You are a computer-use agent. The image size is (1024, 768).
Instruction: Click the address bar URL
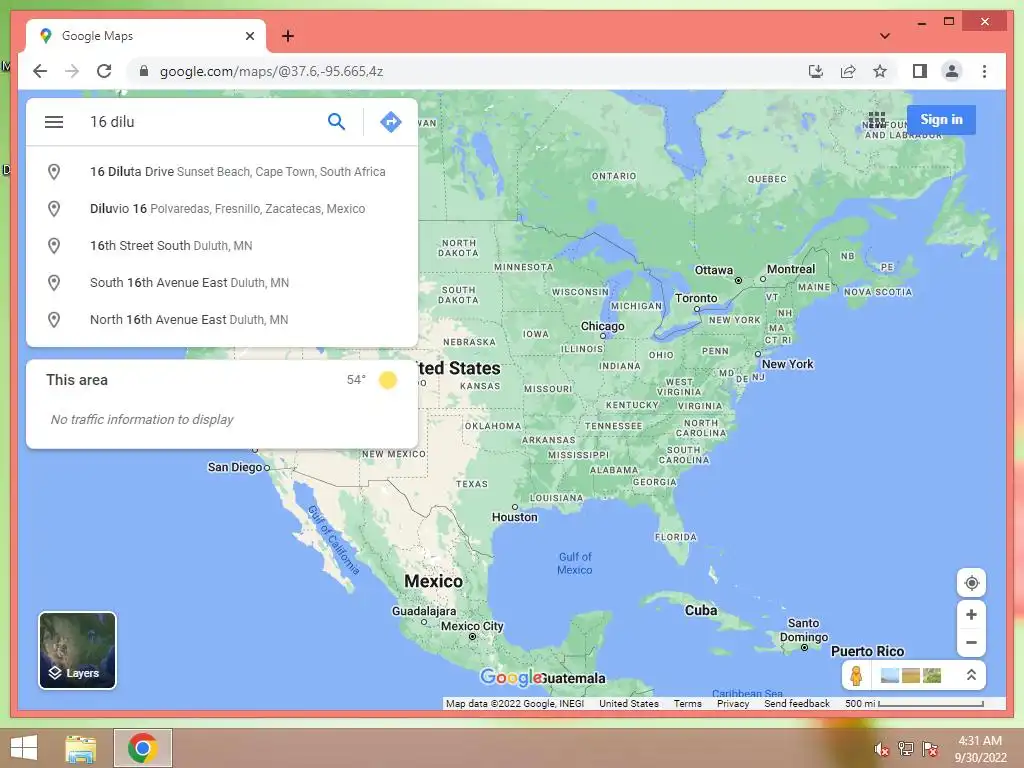coord(272,71)
